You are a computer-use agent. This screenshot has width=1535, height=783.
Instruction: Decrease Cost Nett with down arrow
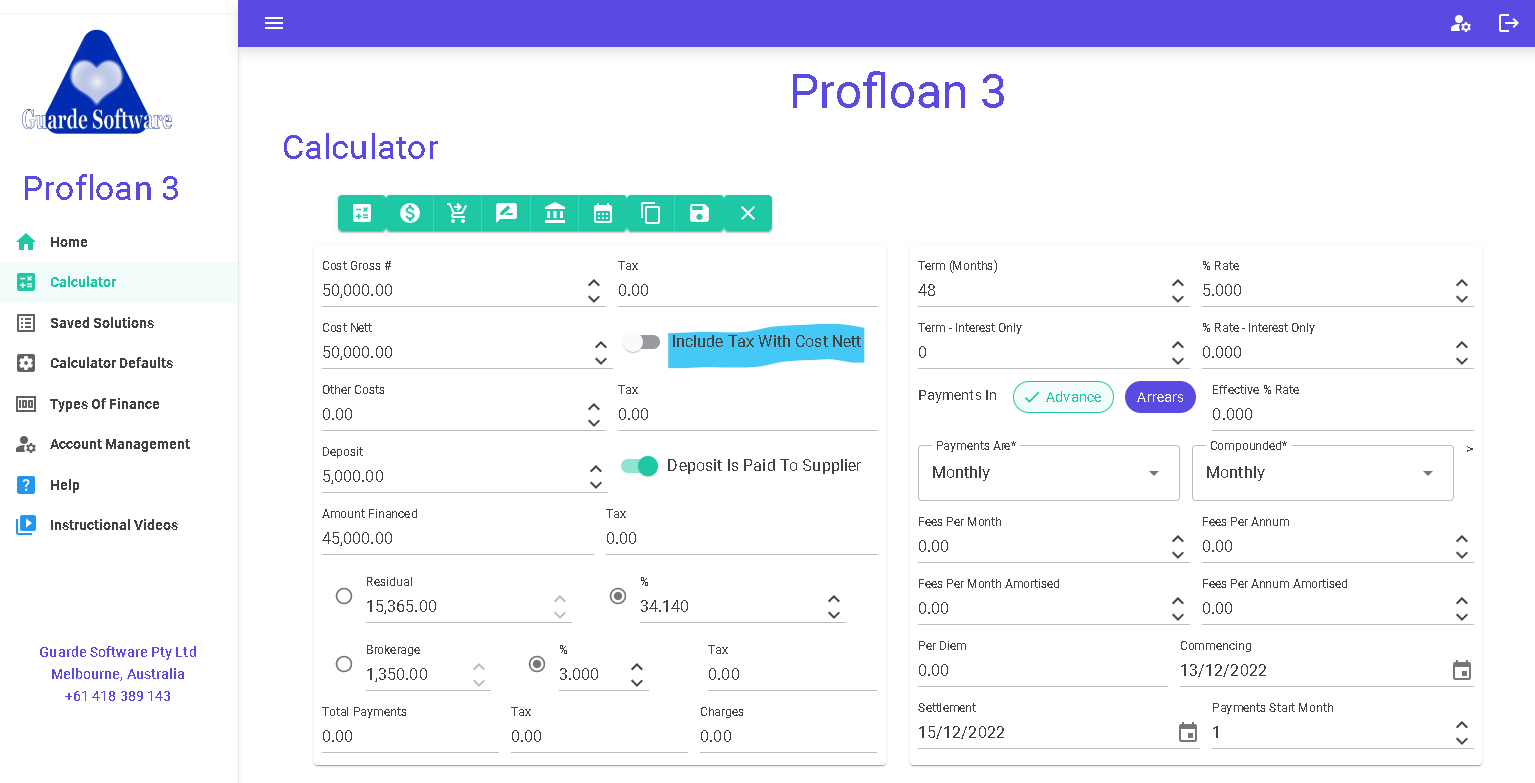601,361
